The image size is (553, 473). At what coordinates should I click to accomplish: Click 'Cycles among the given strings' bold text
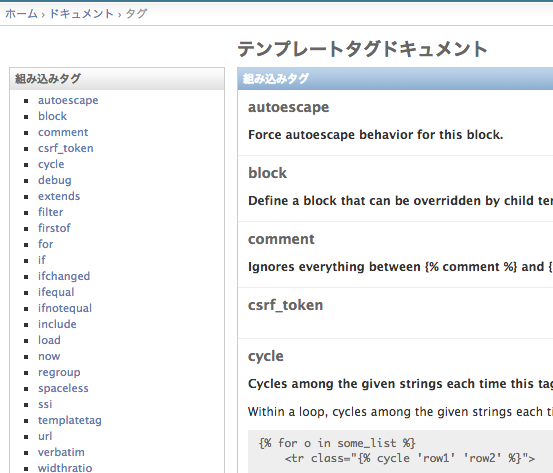click(400, 384)
